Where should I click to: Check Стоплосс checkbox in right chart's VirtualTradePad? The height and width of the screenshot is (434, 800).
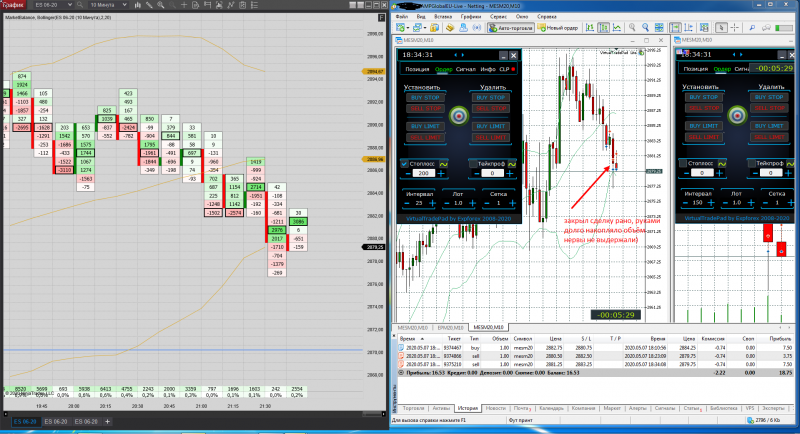tap(683, 163)
